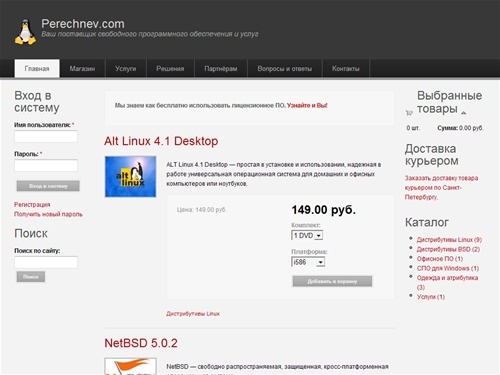Click Добавить в корзину button
The image size is (500, 375).
[x=332, y=281]
